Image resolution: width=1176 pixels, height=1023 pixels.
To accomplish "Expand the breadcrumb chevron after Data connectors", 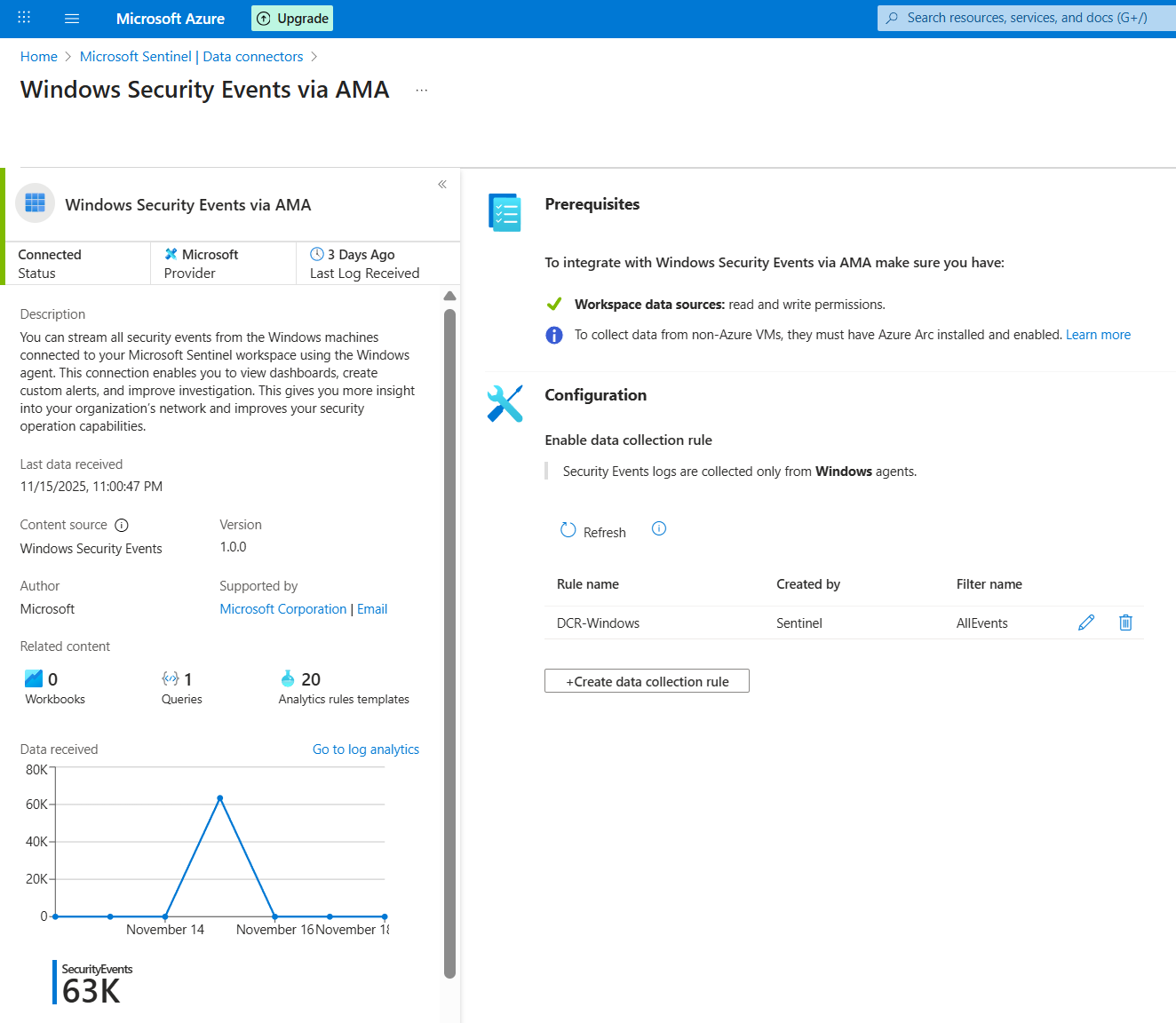I will click(x=314, y=56).
